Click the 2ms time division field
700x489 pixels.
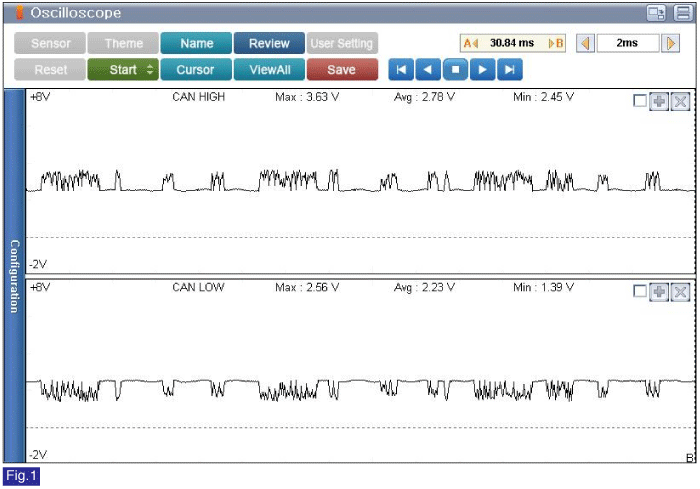pyautogui.click(x=628, y=43)
